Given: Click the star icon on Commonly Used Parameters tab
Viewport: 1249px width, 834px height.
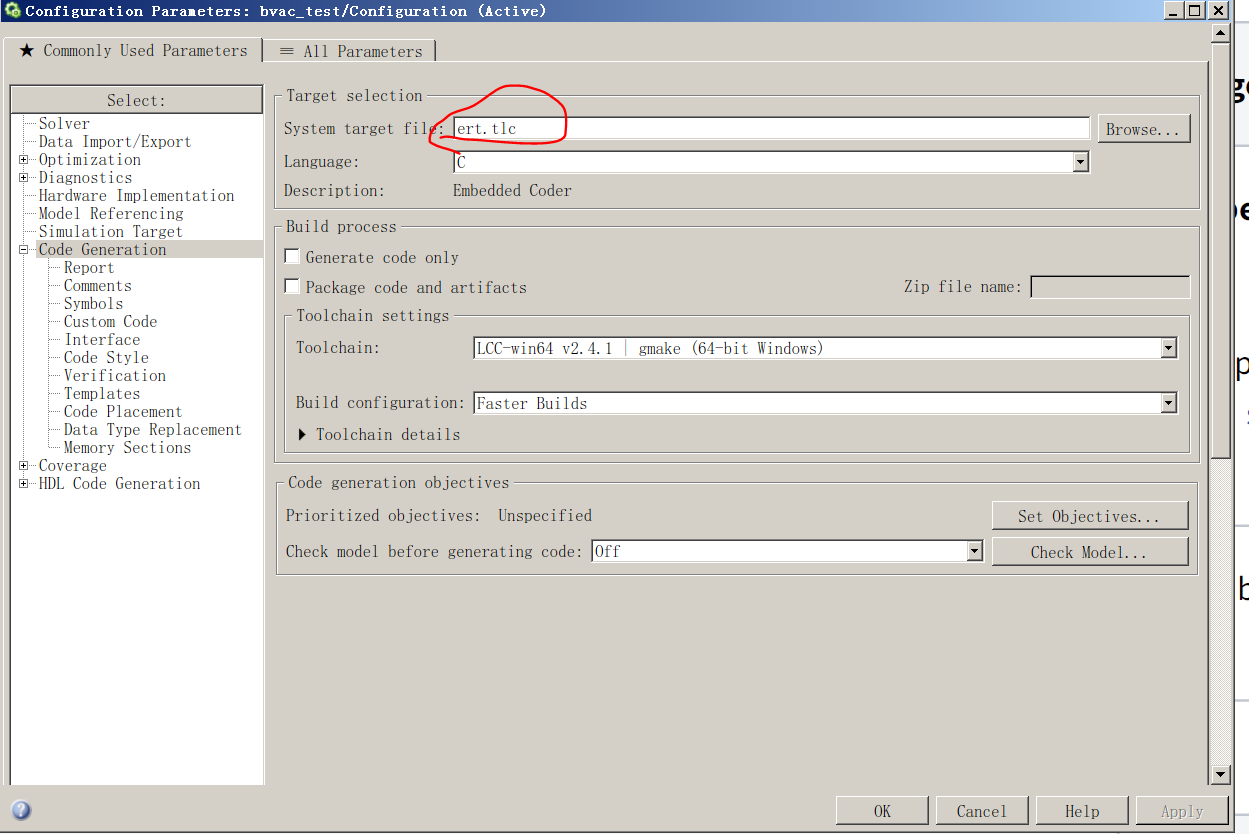Looking at the screenshot, I should point(24,50).
